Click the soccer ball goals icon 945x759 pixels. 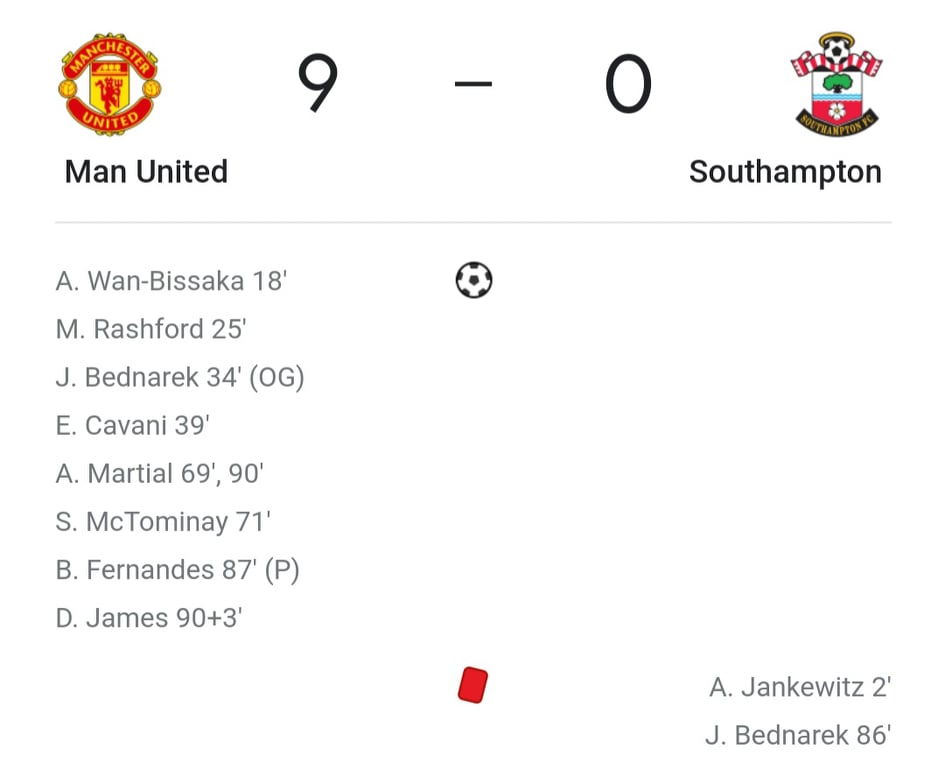tap(474, 280)
